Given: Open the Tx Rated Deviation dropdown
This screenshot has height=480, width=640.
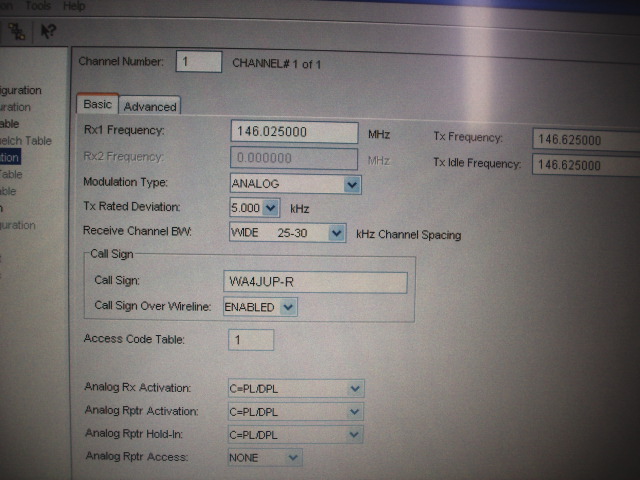Looking at the screenshot, I should click(271, 208).
